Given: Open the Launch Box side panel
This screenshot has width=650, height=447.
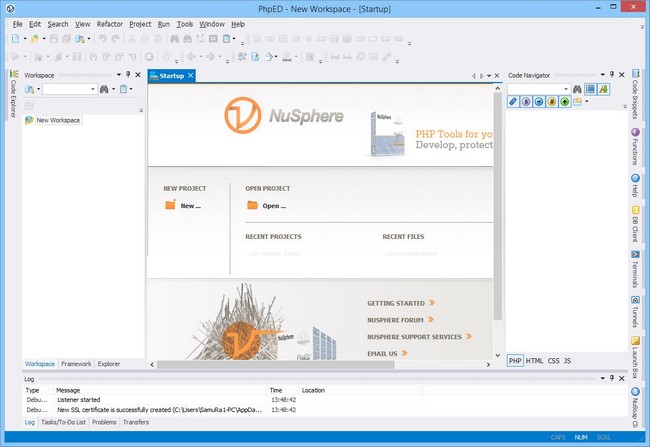Looking at the screenshot, I should (x=635, y=357).
